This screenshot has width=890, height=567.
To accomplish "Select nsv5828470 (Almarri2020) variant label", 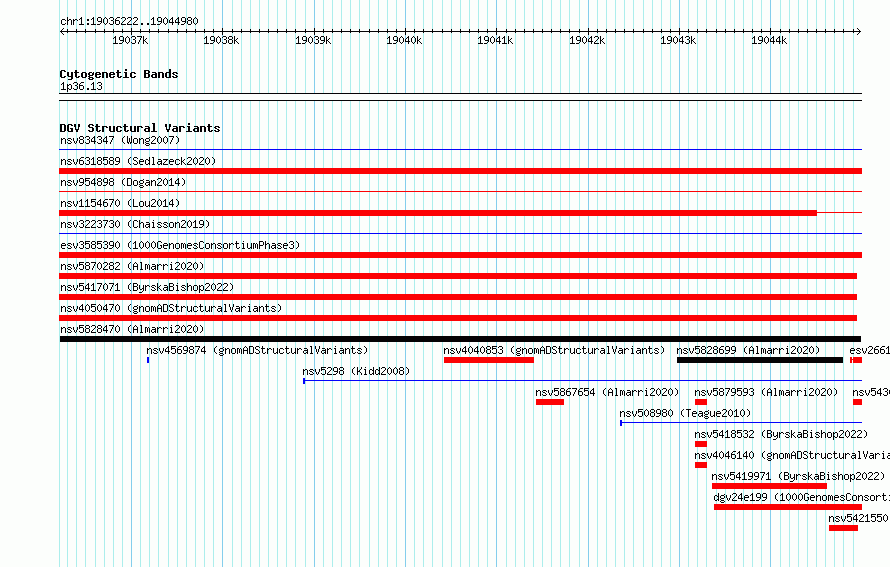I will click(x=132, y=329).
